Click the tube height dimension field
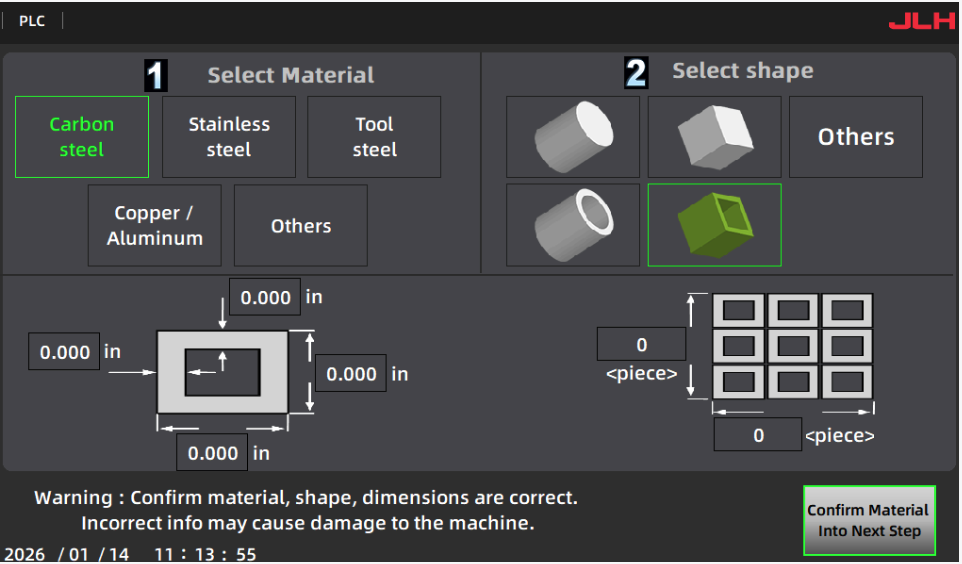962x564 pixels. pos(351,374)
